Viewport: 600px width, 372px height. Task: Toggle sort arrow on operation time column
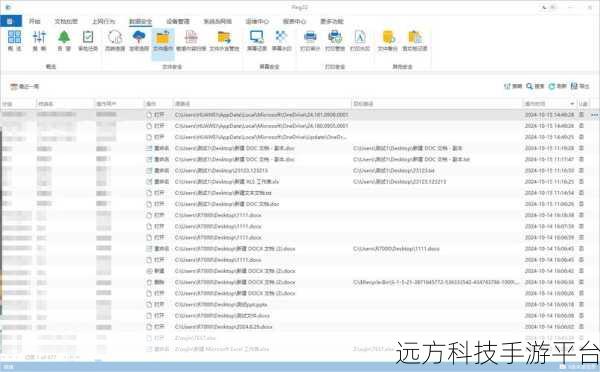[x=572, y=104]
